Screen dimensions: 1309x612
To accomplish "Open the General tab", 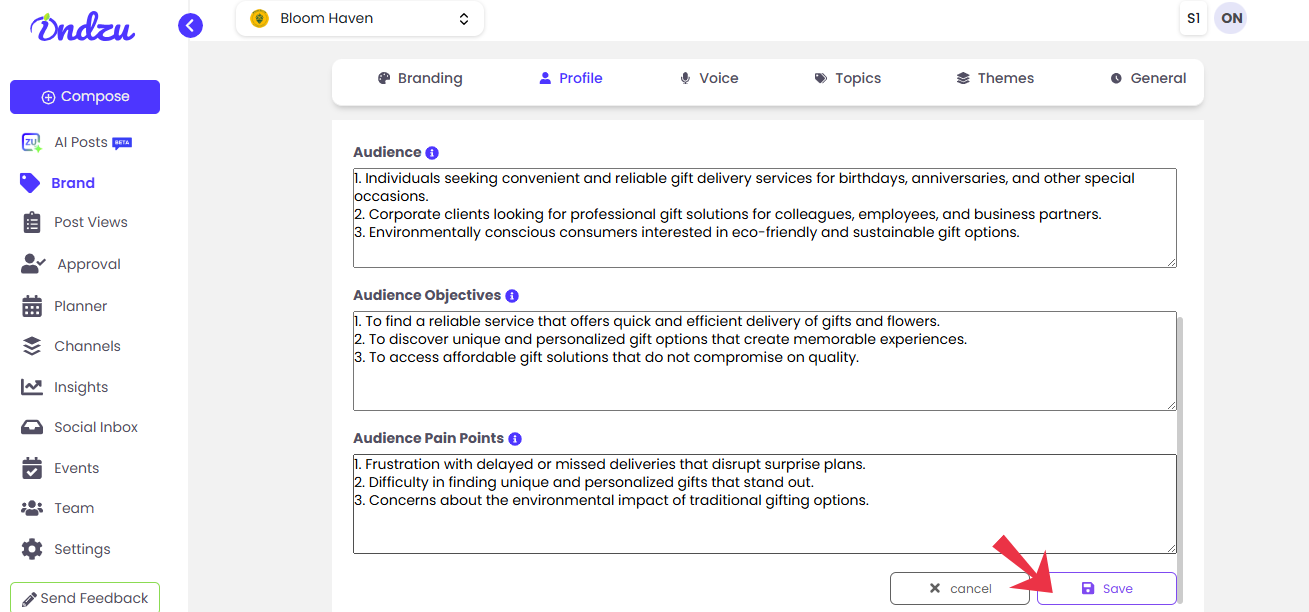I will click(x=1148, y=78).
